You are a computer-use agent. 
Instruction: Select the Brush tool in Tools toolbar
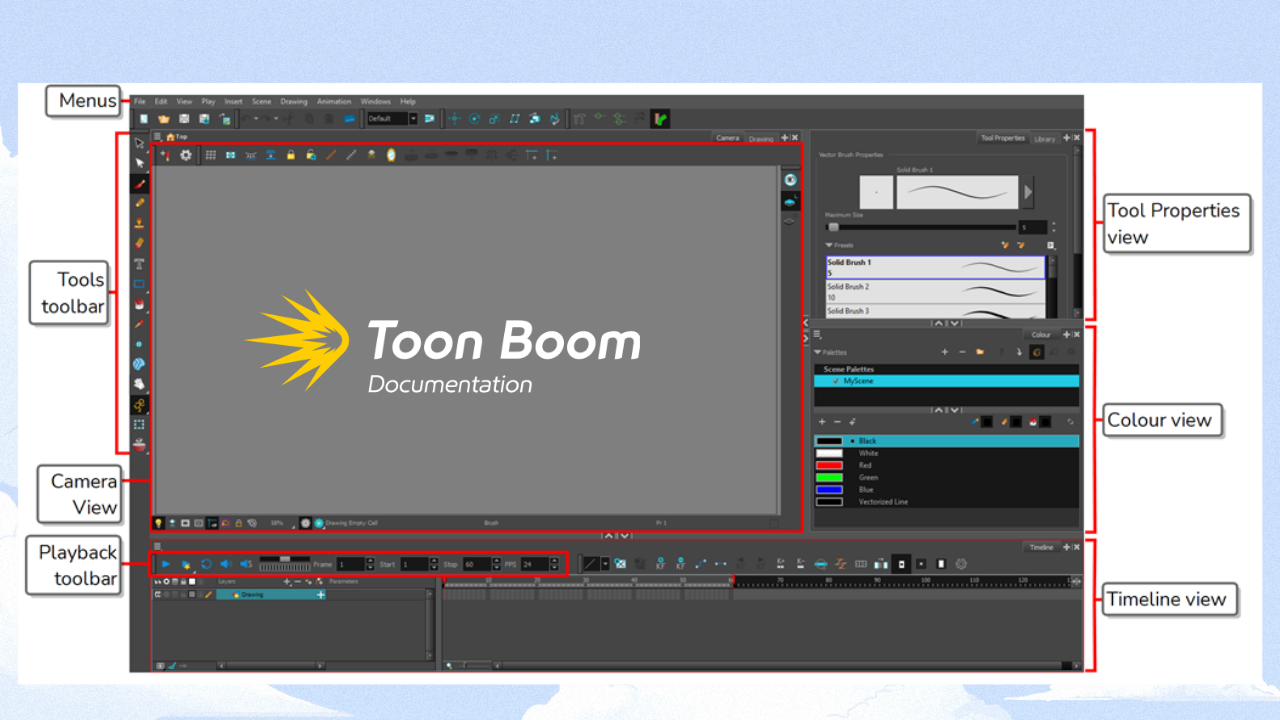click(140, 184)
